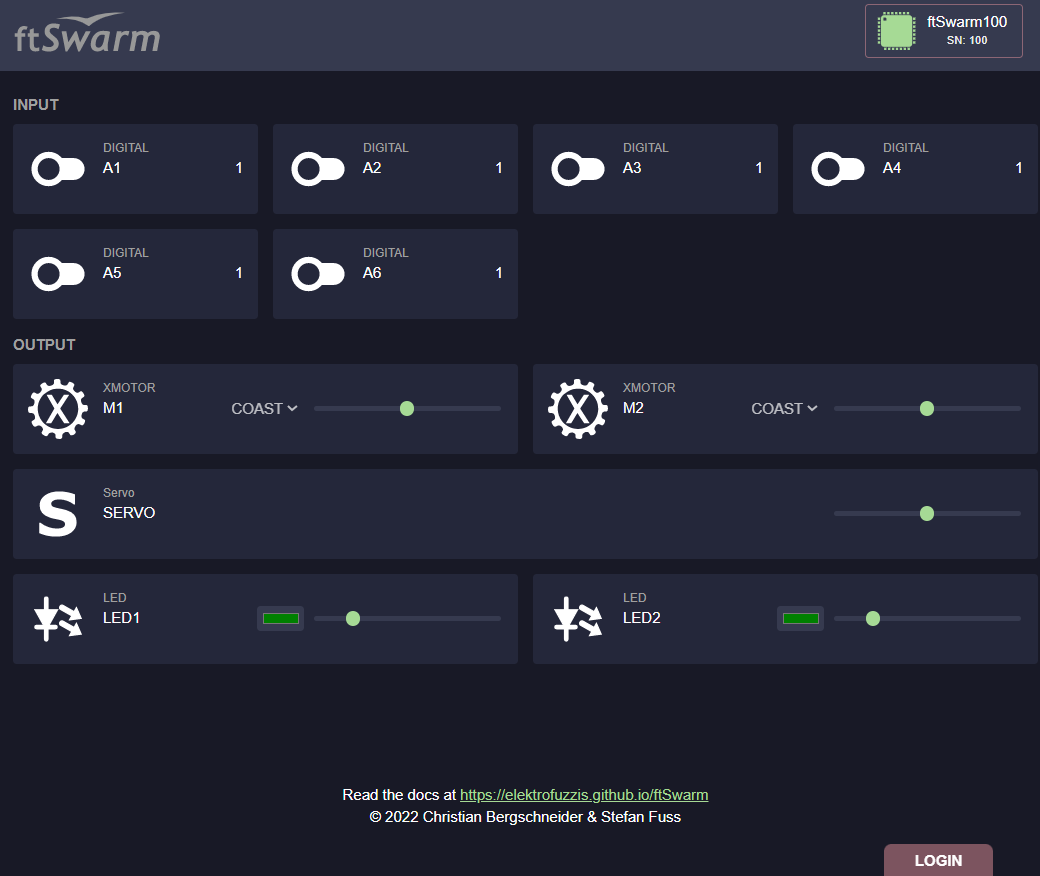
Task: Toggle the digital input A3 switch
Action: (x=577, y=168)
